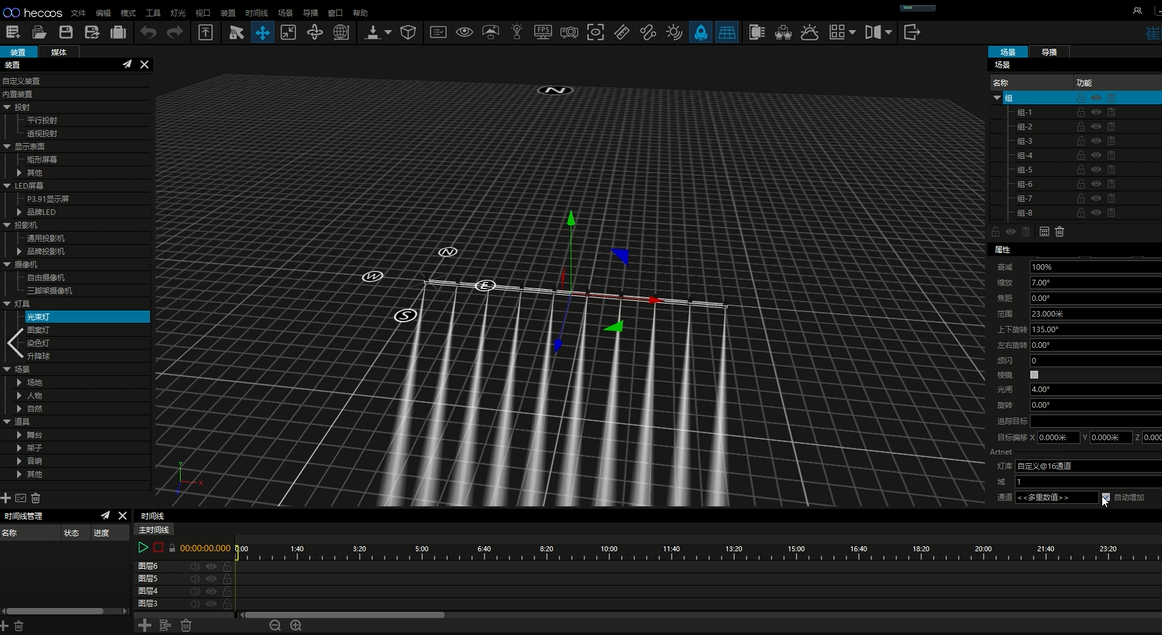
Task: Zoom in the timeline
Action: [296, 625]
